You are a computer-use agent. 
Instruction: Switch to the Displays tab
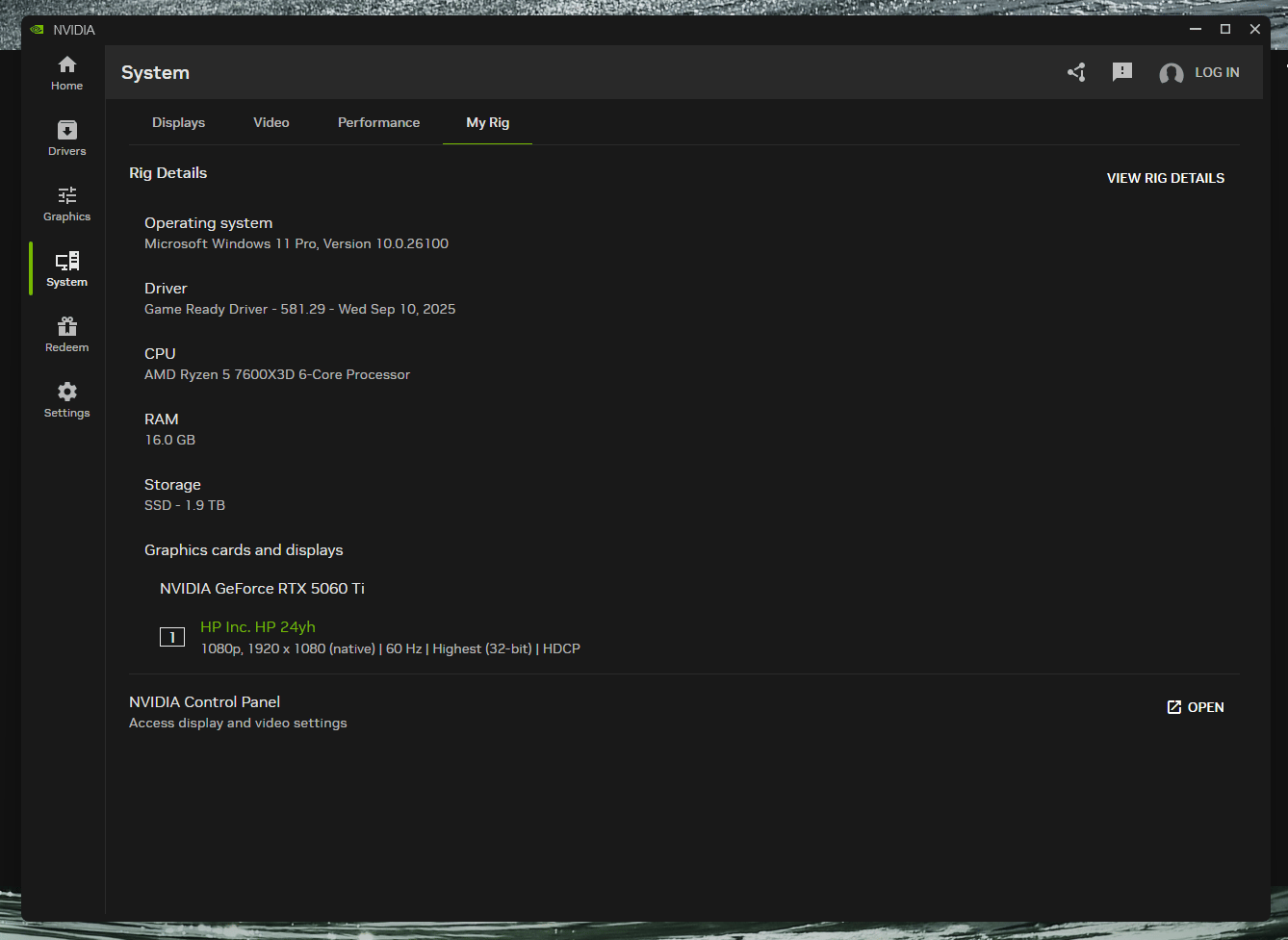178,122
